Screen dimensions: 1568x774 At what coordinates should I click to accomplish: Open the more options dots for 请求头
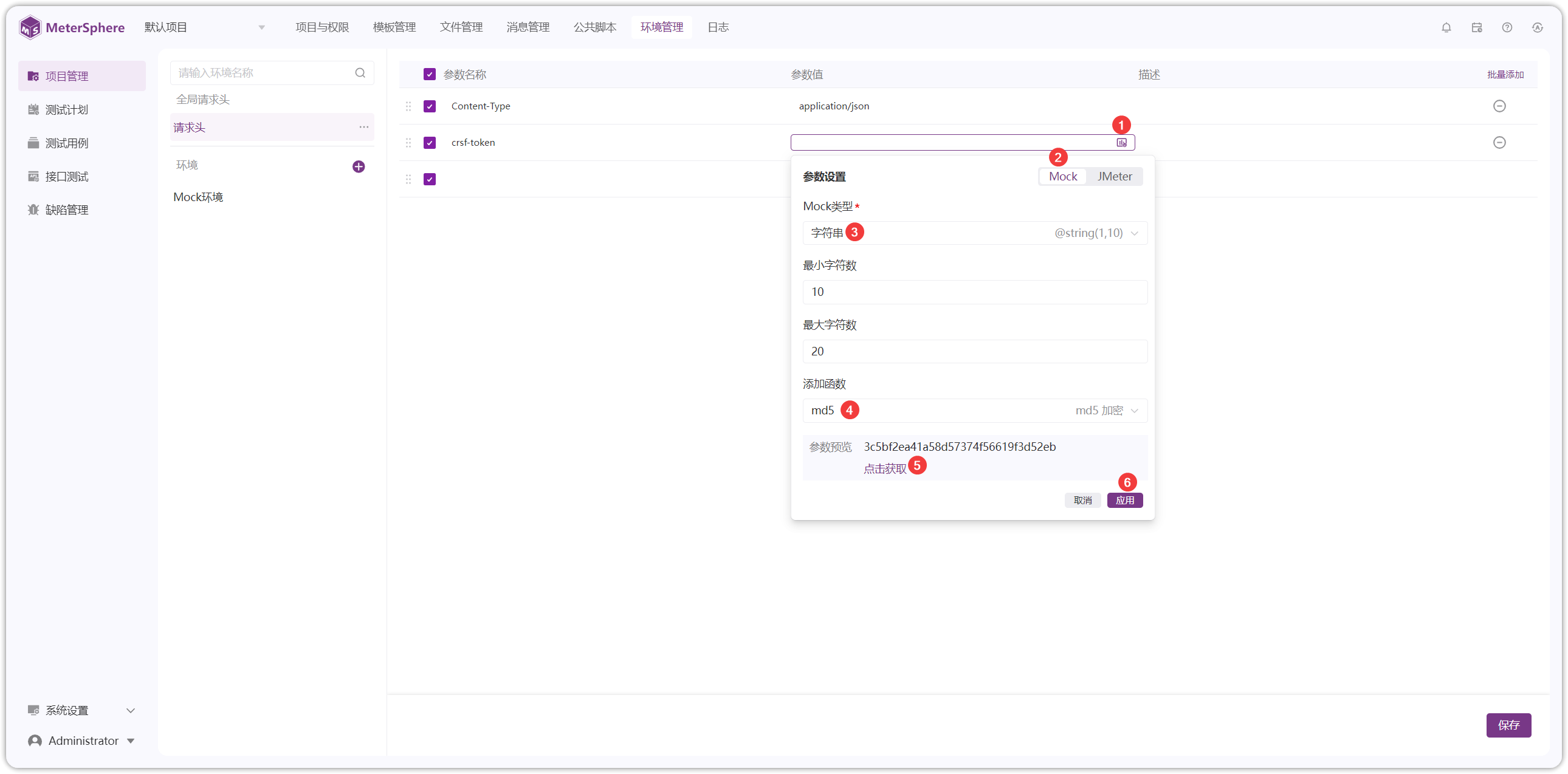(364, 127)
